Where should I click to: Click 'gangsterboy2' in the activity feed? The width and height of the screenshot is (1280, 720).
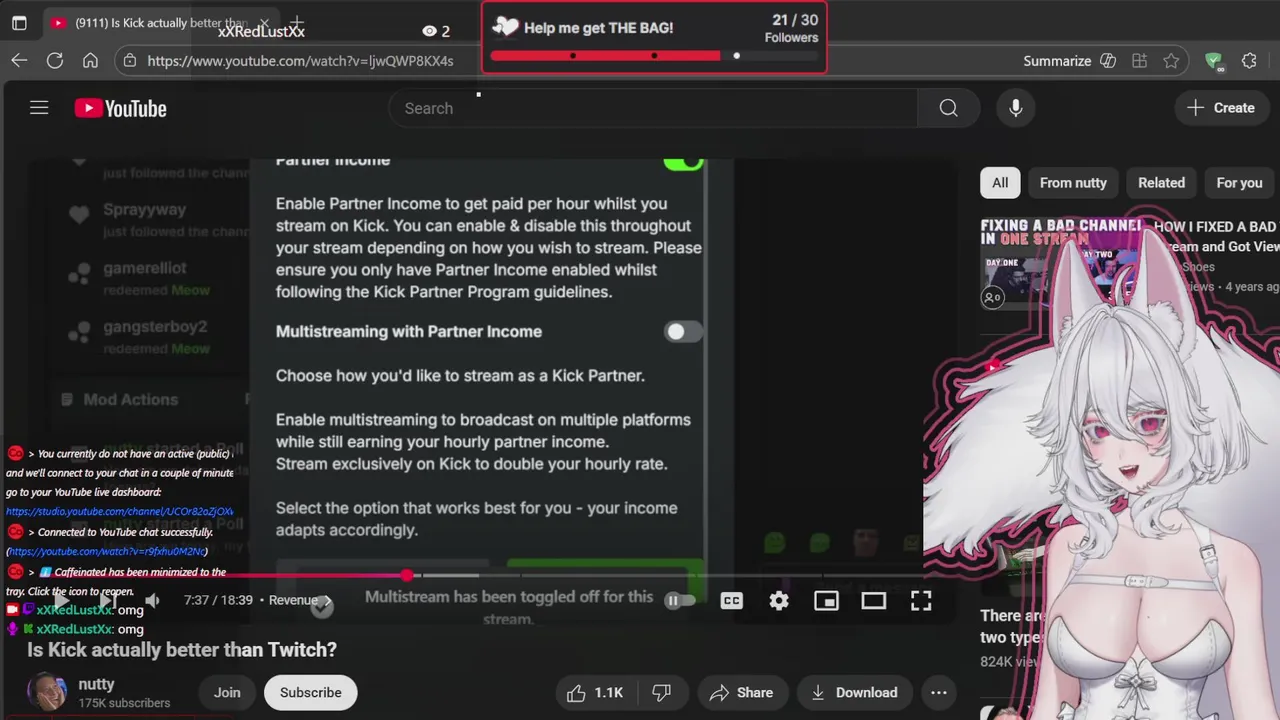click(155, 327)
